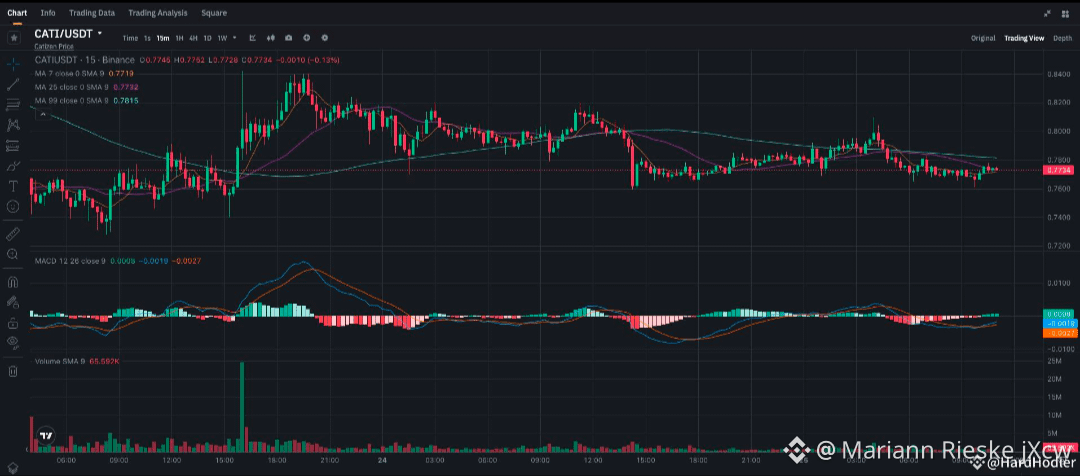Viewport: 1080px width, 476px height.
Task: Activate the zoom in tool
Action: [13, 254]
